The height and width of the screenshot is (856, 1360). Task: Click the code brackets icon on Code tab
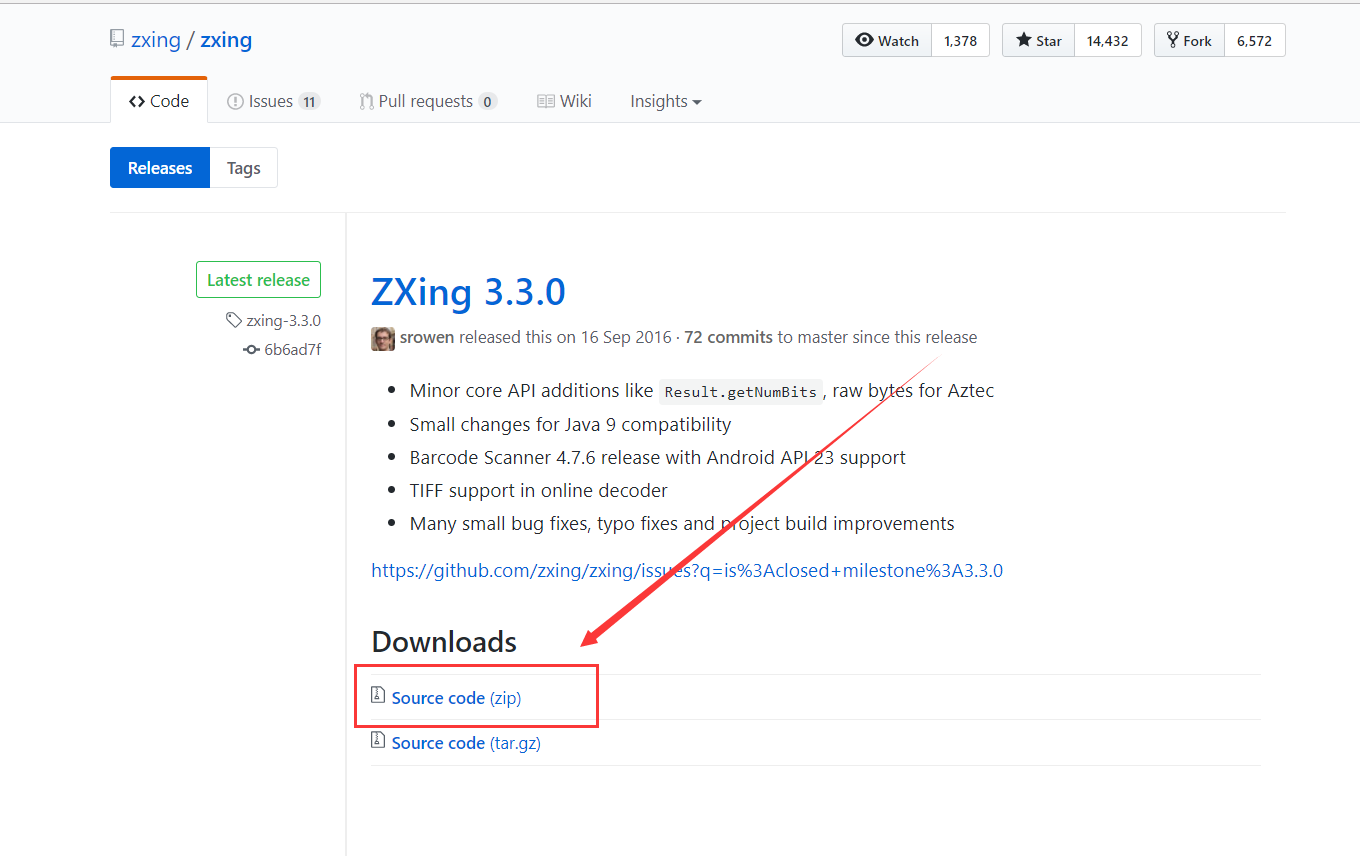point(137,101)
